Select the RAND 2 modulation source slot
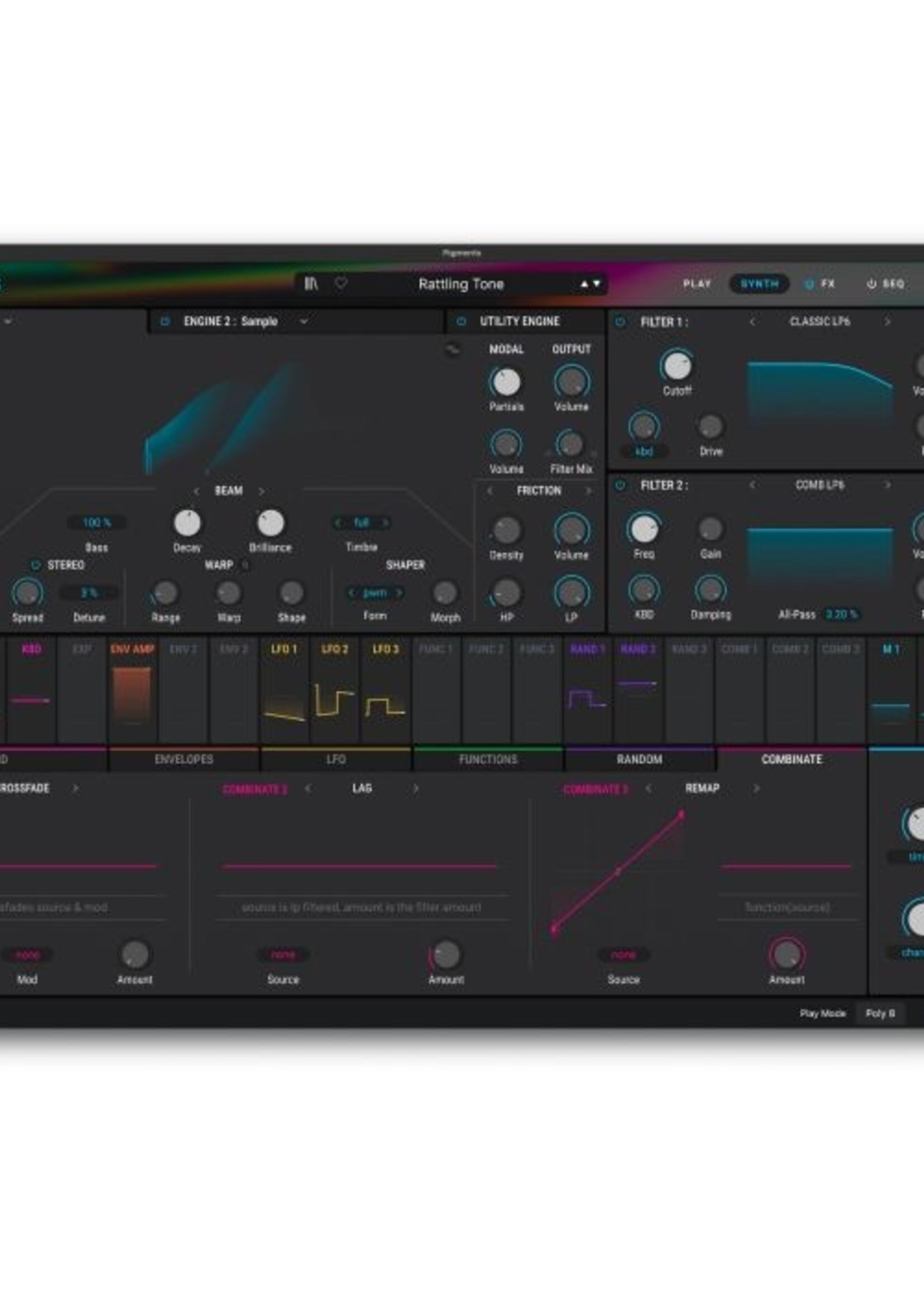Screen dimensions: 924x1294 [x=638, y=689]
